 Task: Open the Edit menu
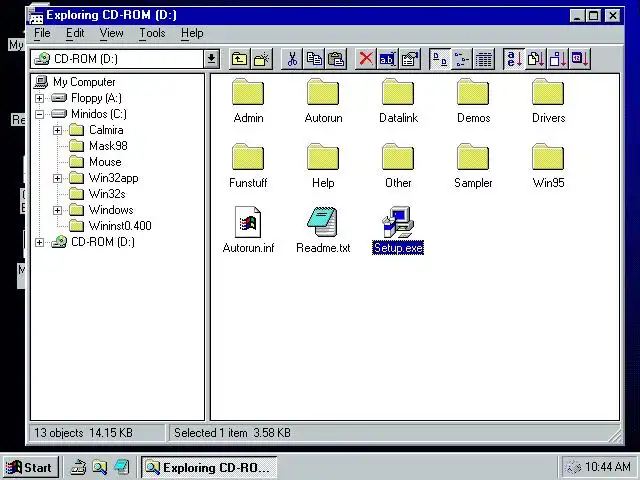75,33
